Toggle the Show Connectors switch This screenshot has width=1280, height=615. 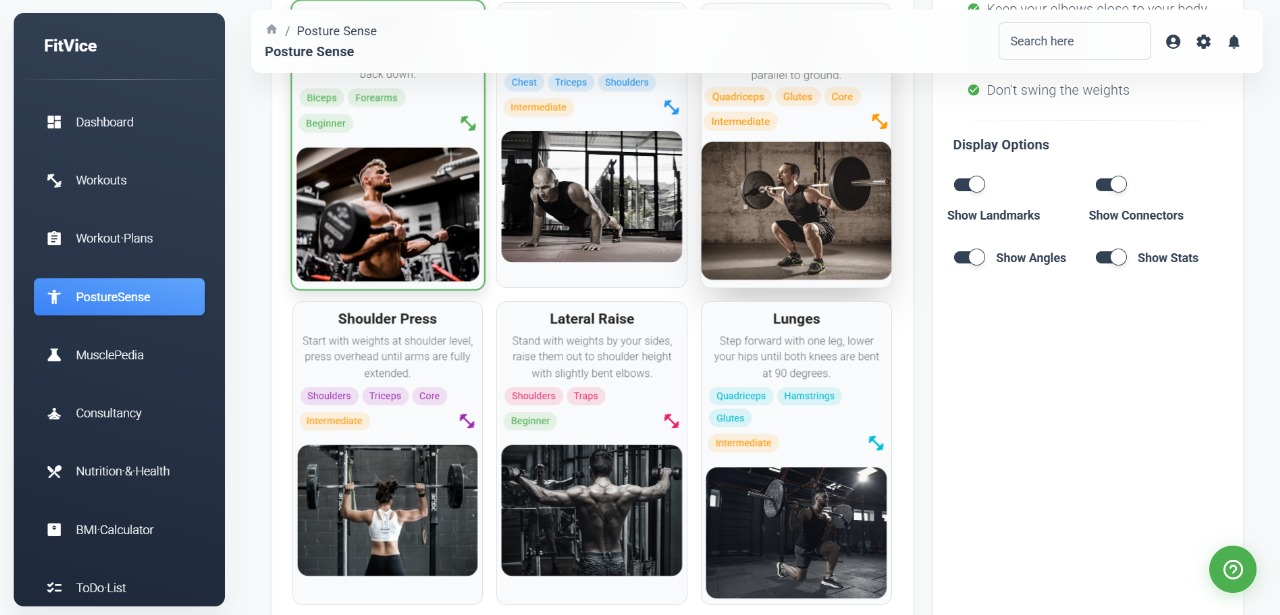click(x=1111, y=184)
